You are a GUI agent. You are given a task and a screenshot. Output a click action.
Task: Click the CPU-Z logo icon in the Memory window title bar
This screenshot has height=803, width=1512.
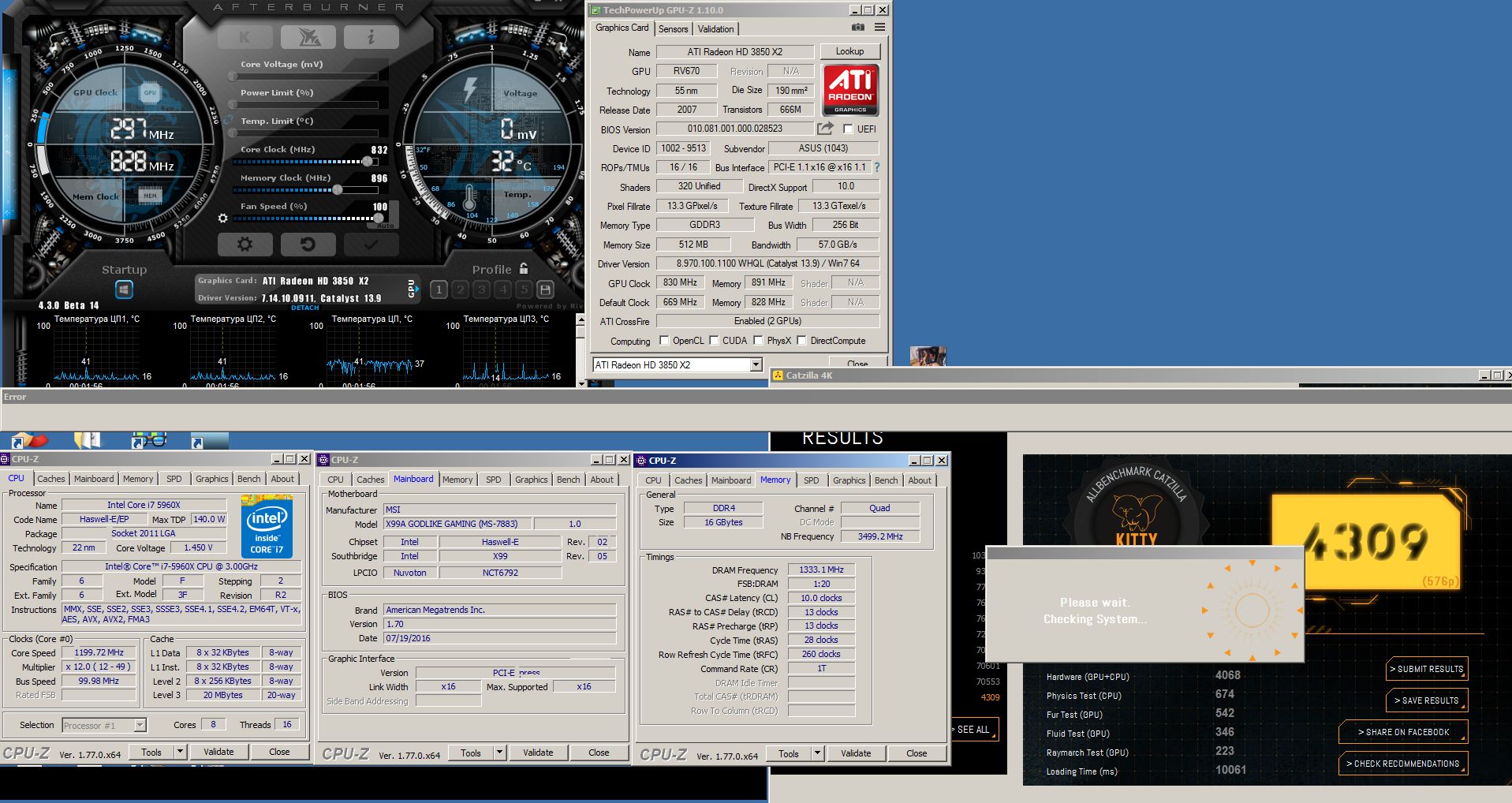(x=641, y=461)
